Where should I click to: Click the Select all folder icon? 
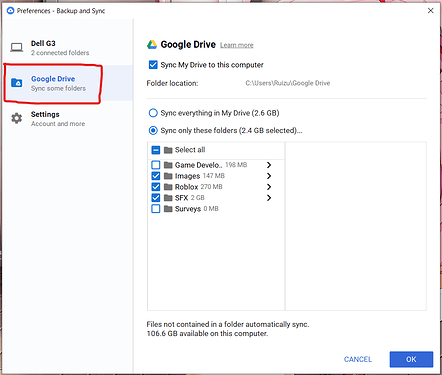pyautogui.click(x=168, y=150)
